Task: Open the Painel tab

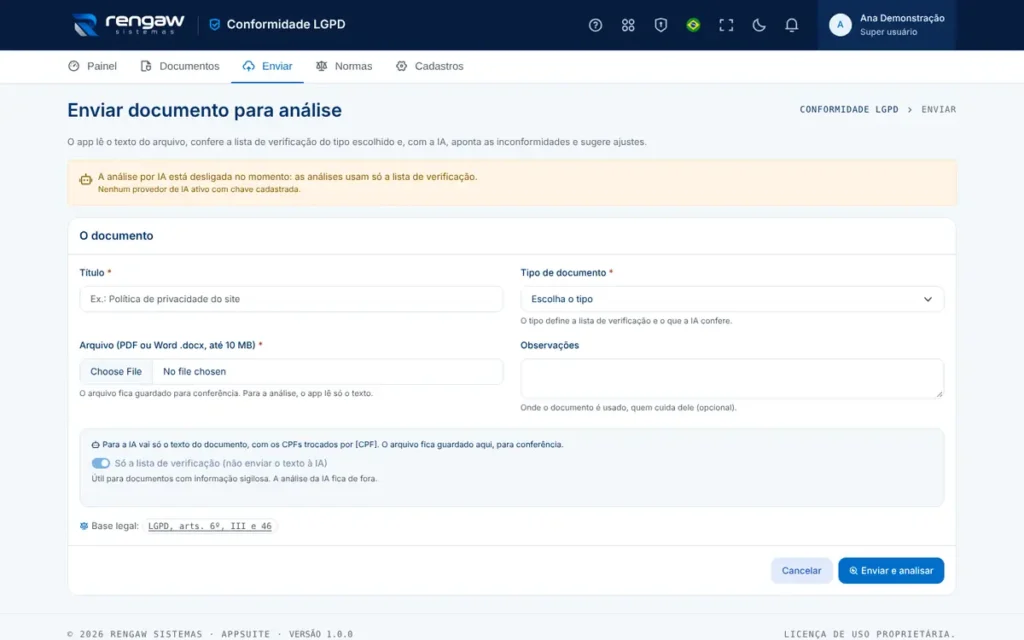Action: (92, 66)
